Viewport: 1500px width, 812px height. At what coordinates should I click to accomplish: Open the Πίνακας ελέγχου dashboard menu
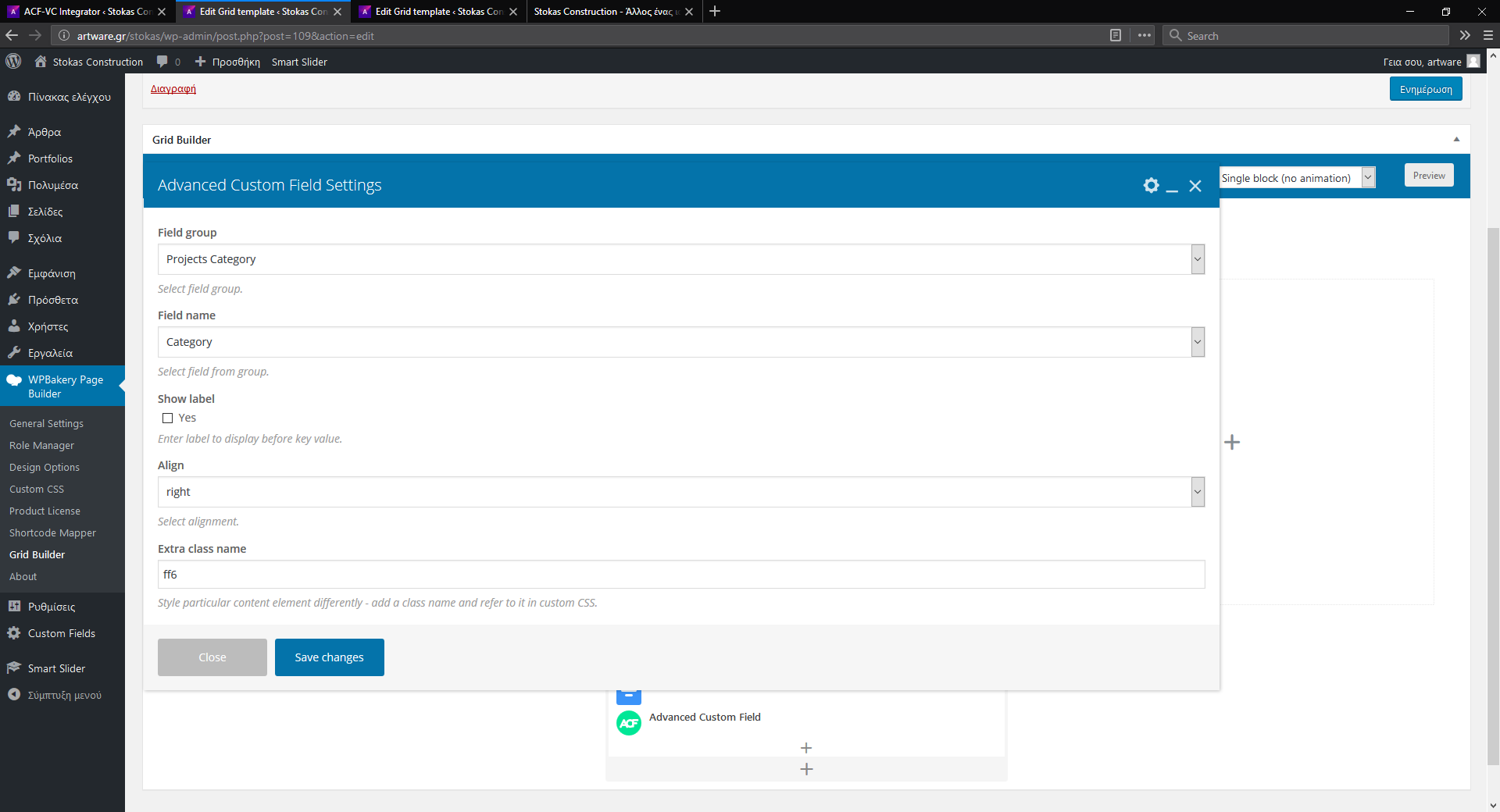pos(62,97)
